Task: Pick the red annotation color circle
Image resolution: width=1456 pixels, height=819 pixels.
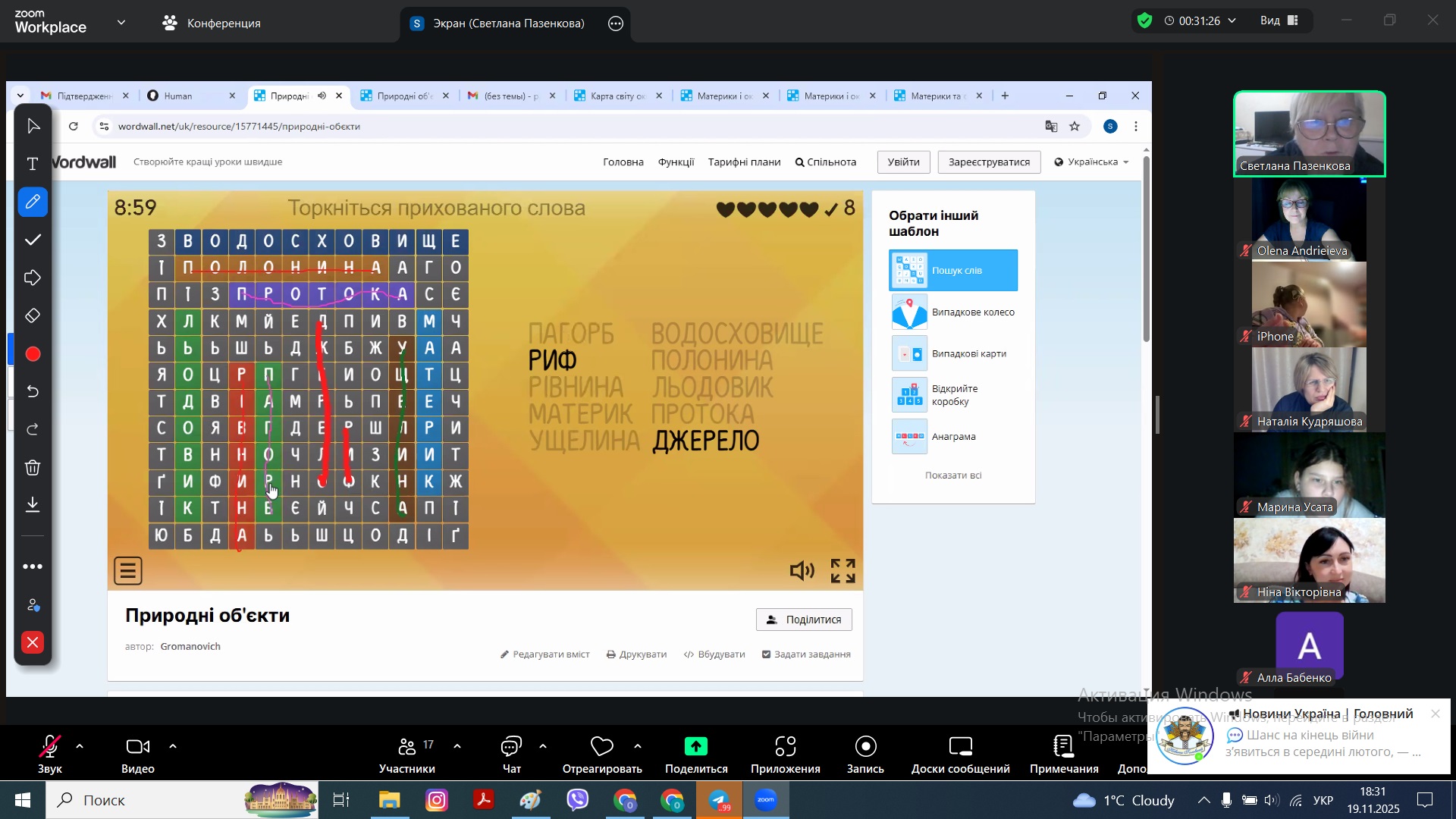Action: [x=33, y=354]
